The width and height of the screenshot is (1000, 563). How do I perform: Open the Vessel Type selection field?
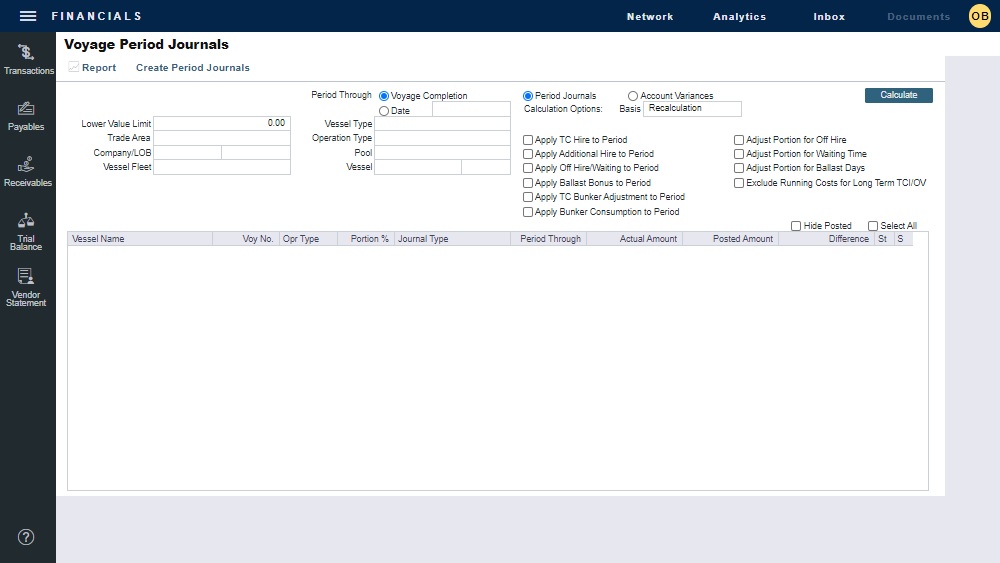click(x=442, y=124)
